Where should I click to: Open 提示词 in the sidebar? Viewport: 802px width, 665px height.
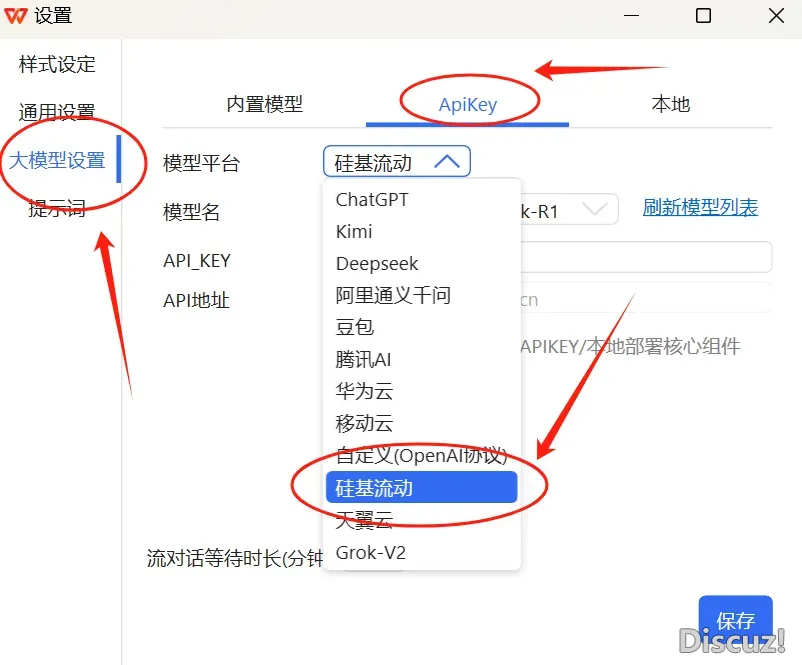click(x=57, y=208)
